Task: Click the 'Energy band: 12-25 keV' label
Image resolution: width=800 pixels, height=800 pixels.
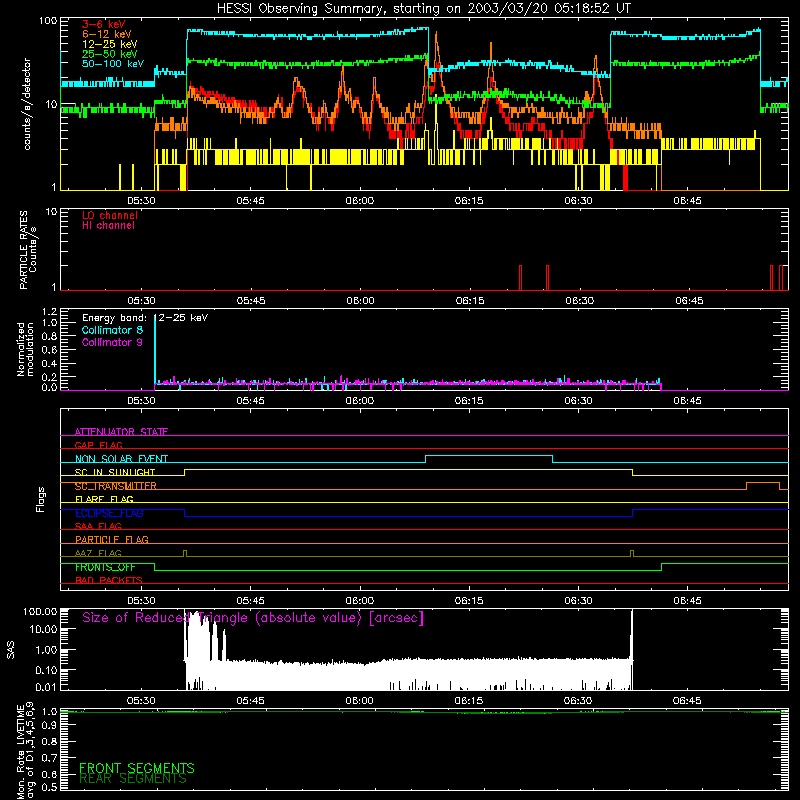Action: pyautogui.click(x=145, y=318)
